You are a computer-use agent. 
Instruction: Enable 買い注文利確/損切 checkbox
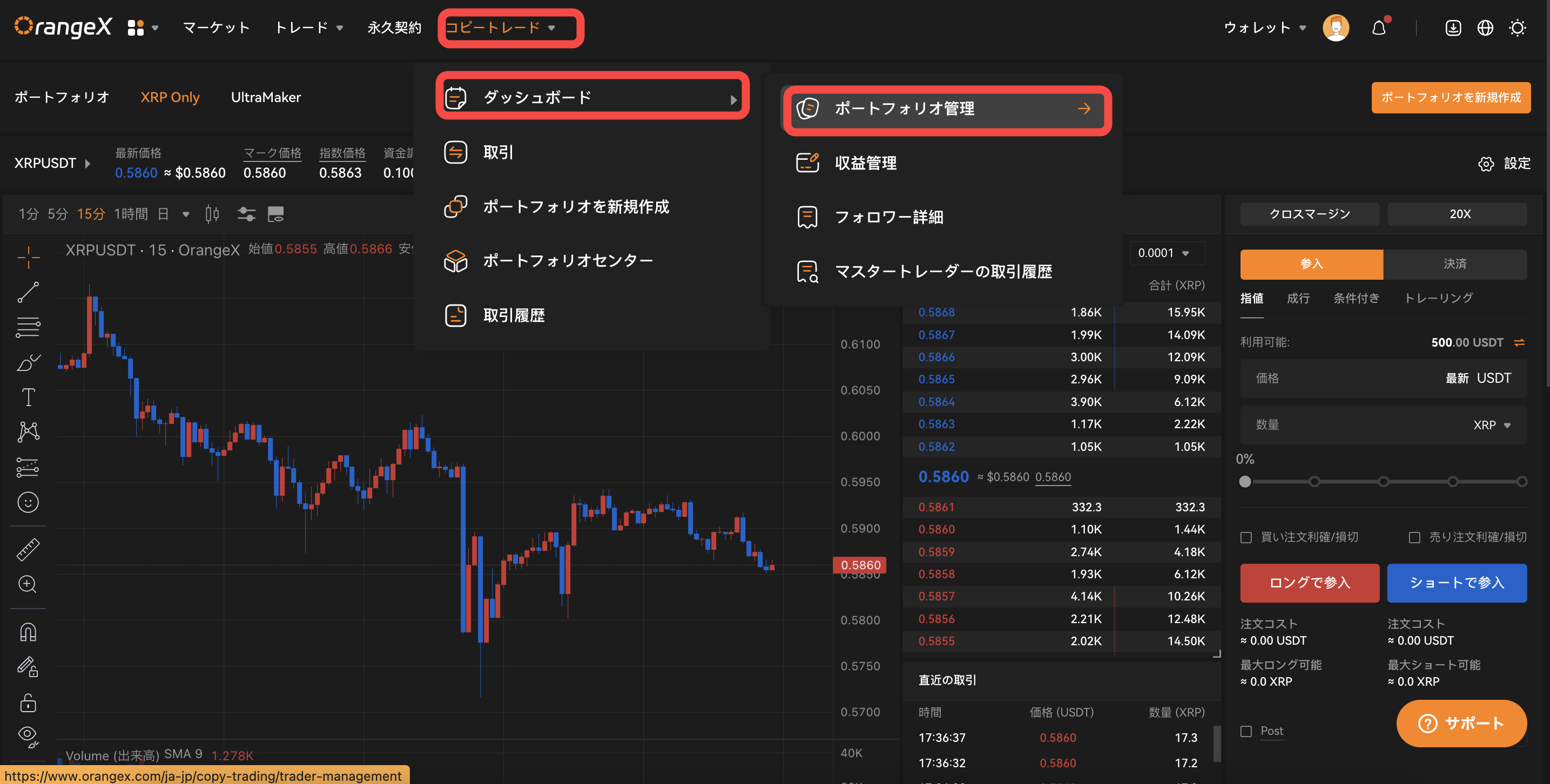(x=1246, y=537)
